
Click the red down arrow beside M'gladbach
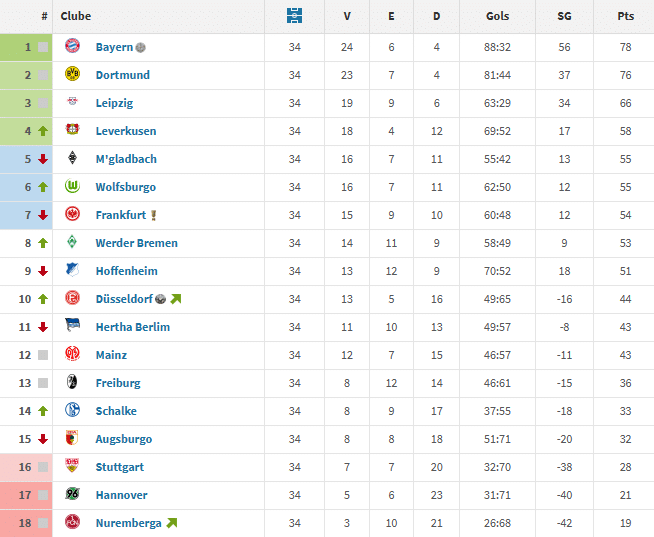43,159
